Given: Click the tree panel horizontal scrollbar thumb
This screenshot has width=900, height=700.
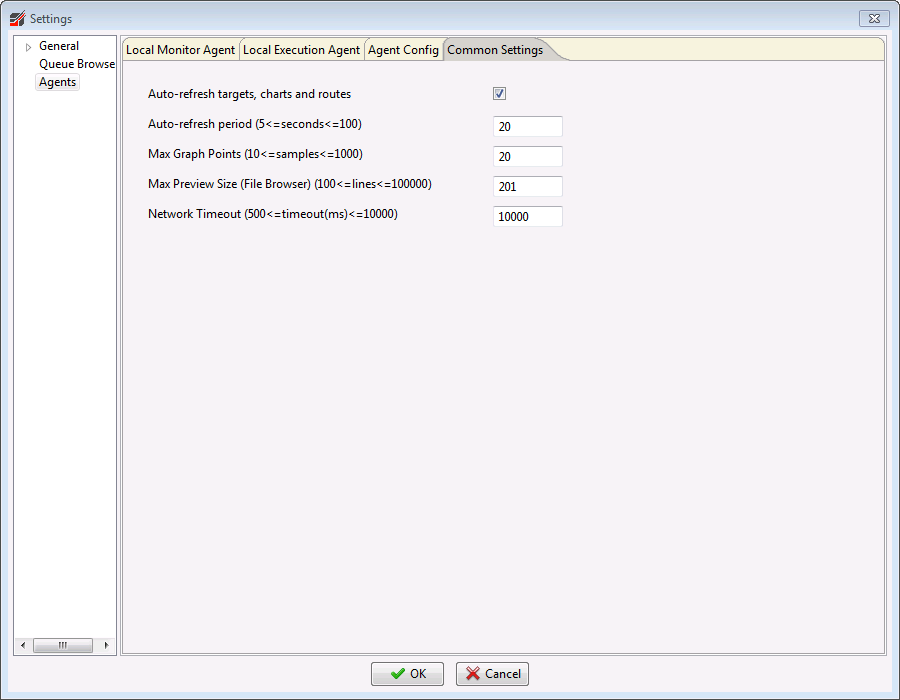Looking at the screenshot, I should [62, 645].
